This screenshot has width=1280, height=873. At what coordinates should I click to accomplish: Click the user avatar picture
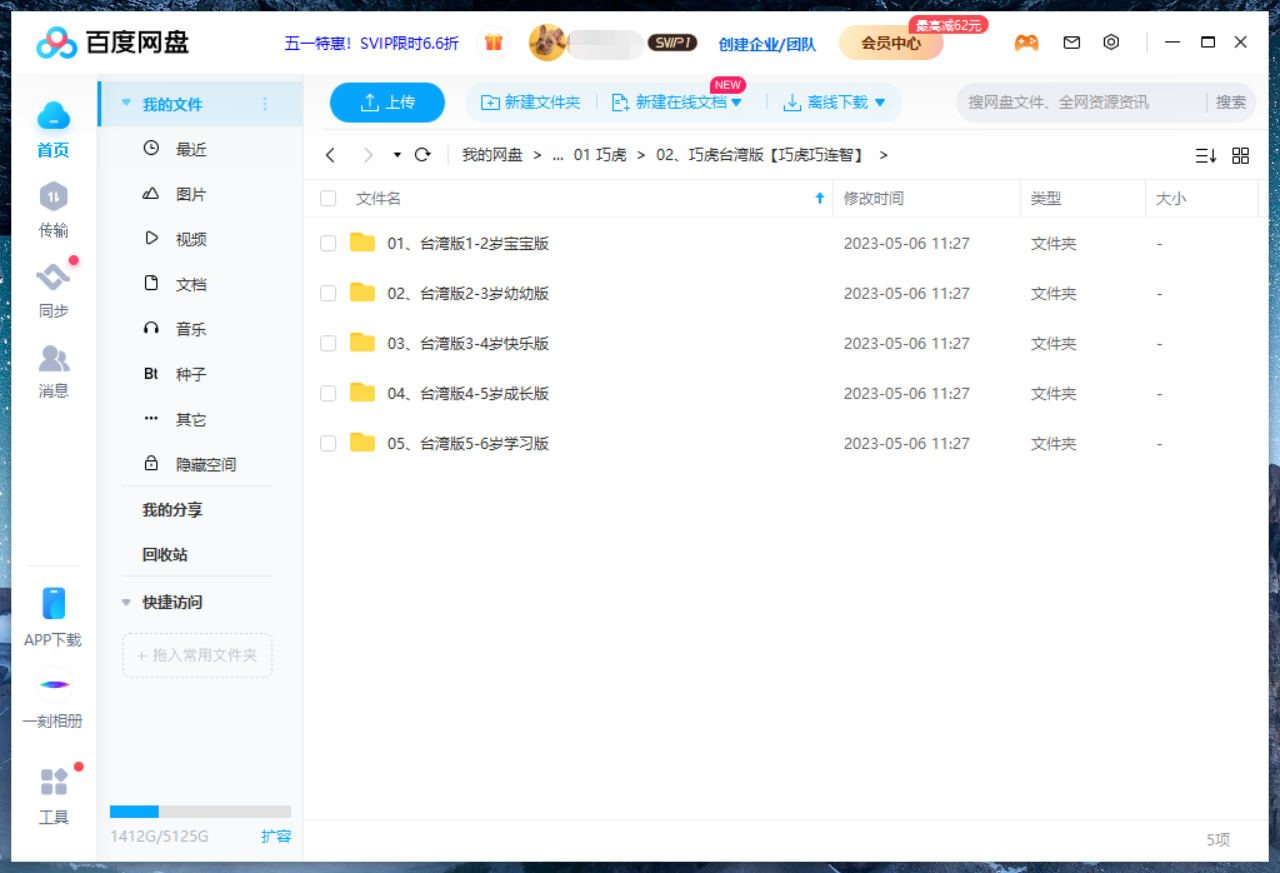(547, 43)
